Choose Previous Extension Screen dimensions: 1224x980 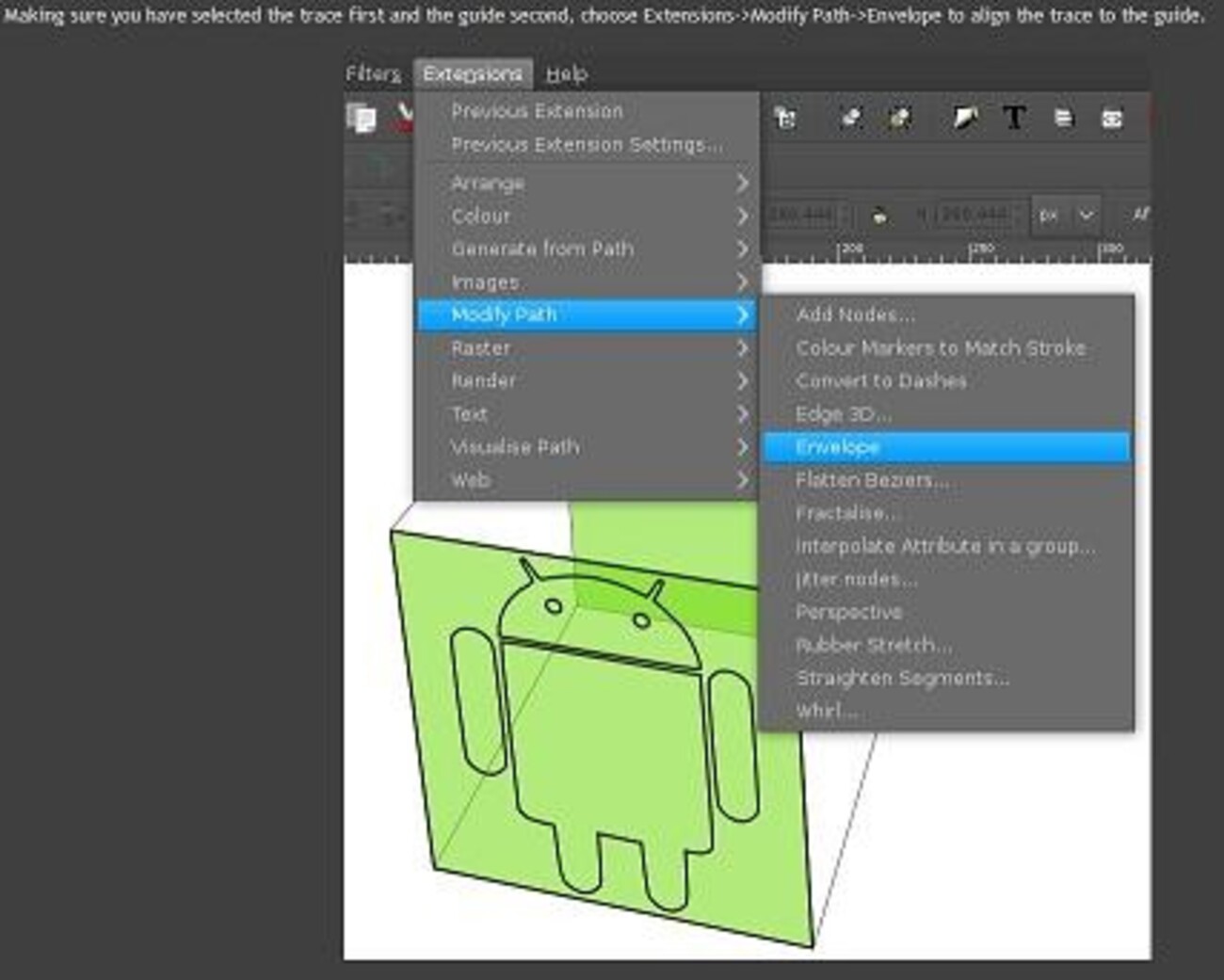point(588,111)
